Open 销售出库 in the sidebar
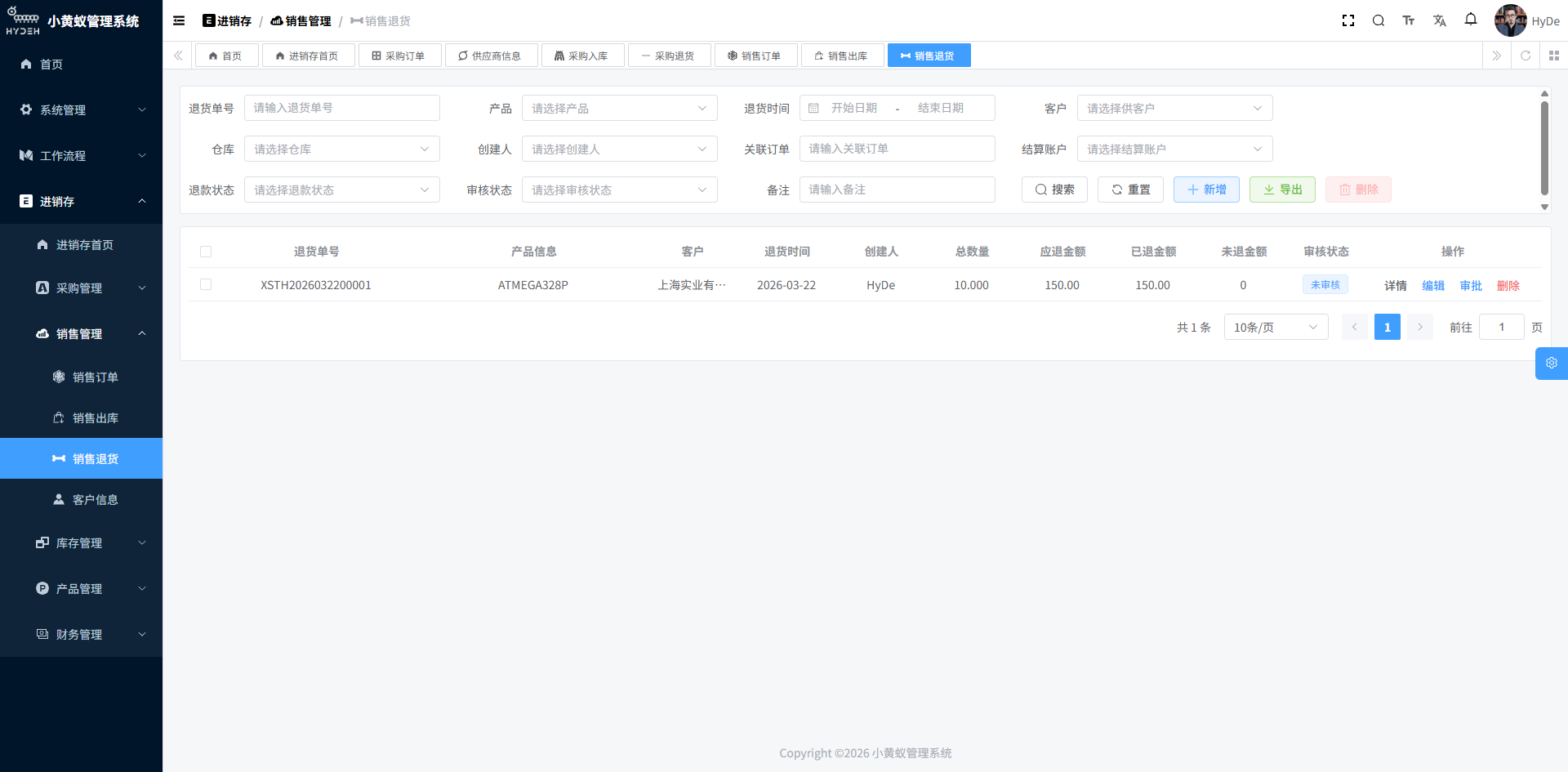Image resolution: width=1568 pixels, height=772 pixels. [x=81, y=418]
